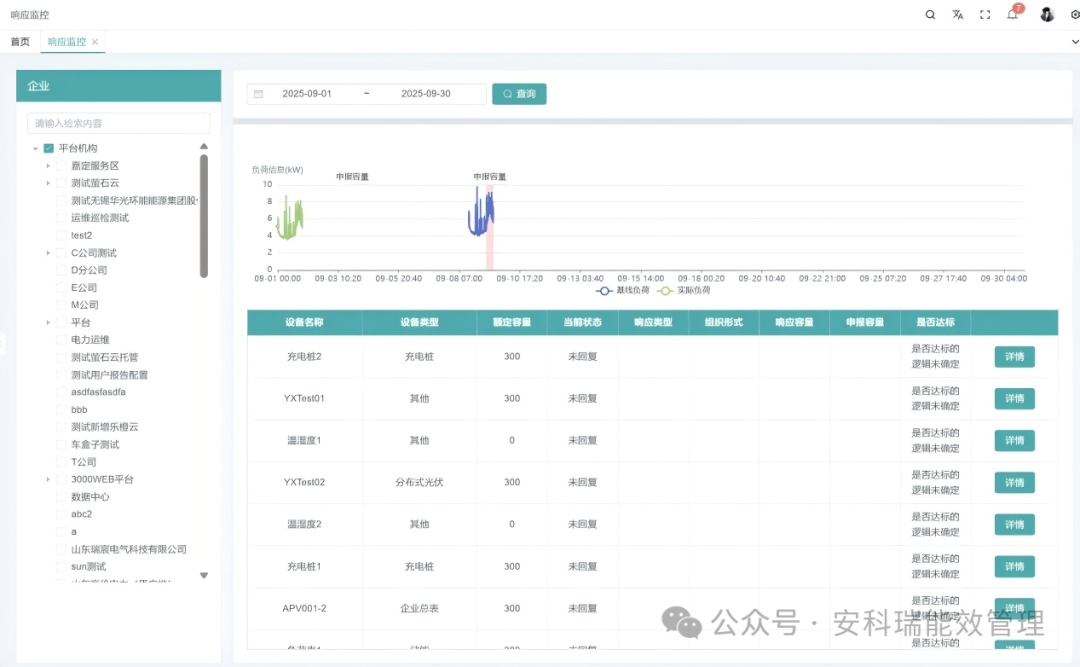Expand the 测试萤石云 tree node
The height and width of the screenshot is (667, 1080).
point(48,183)
